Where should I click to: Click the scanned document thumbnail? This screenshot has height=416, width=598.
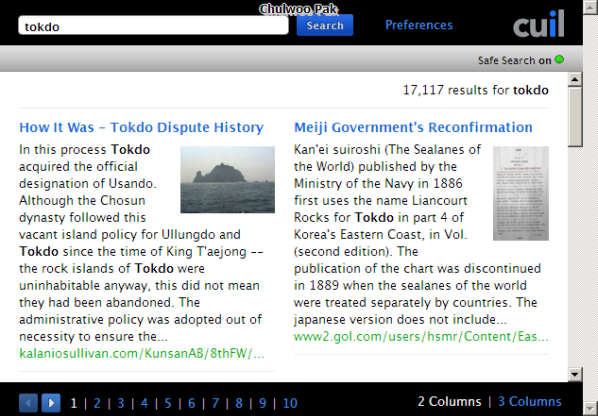(x=521, y=193)
